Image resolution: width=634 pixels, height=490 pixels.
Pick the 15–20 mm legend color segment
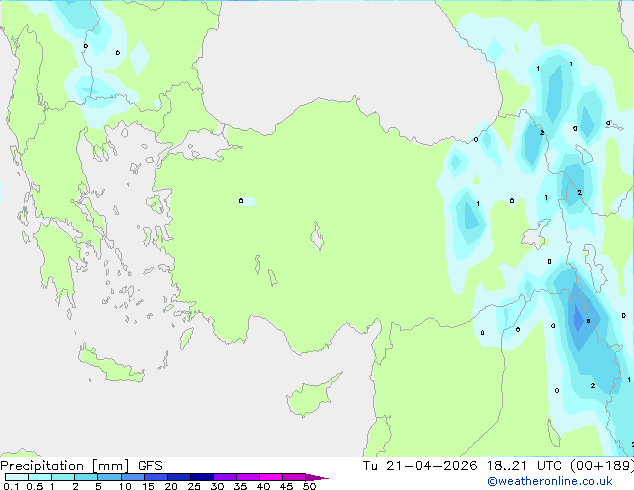click(156, 477)
